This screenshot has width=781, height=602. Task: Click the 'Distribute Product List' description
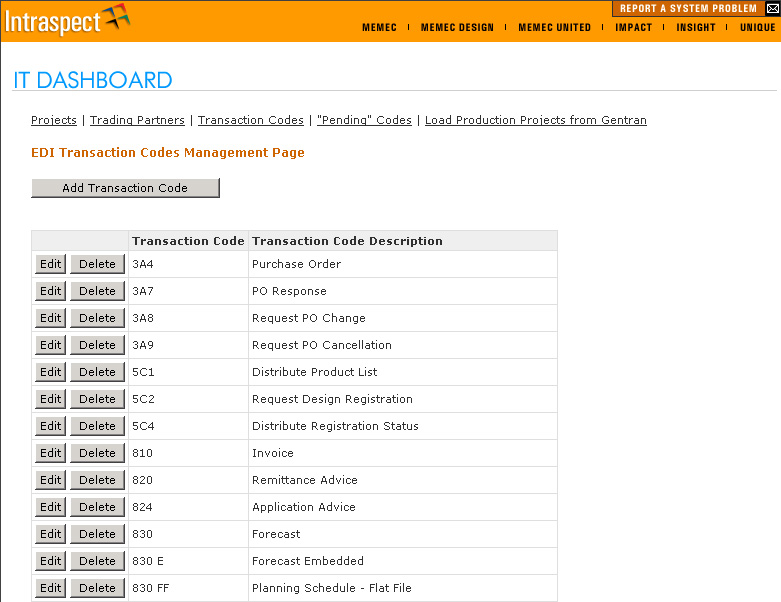pyautogui.click(x=314, y=372)
